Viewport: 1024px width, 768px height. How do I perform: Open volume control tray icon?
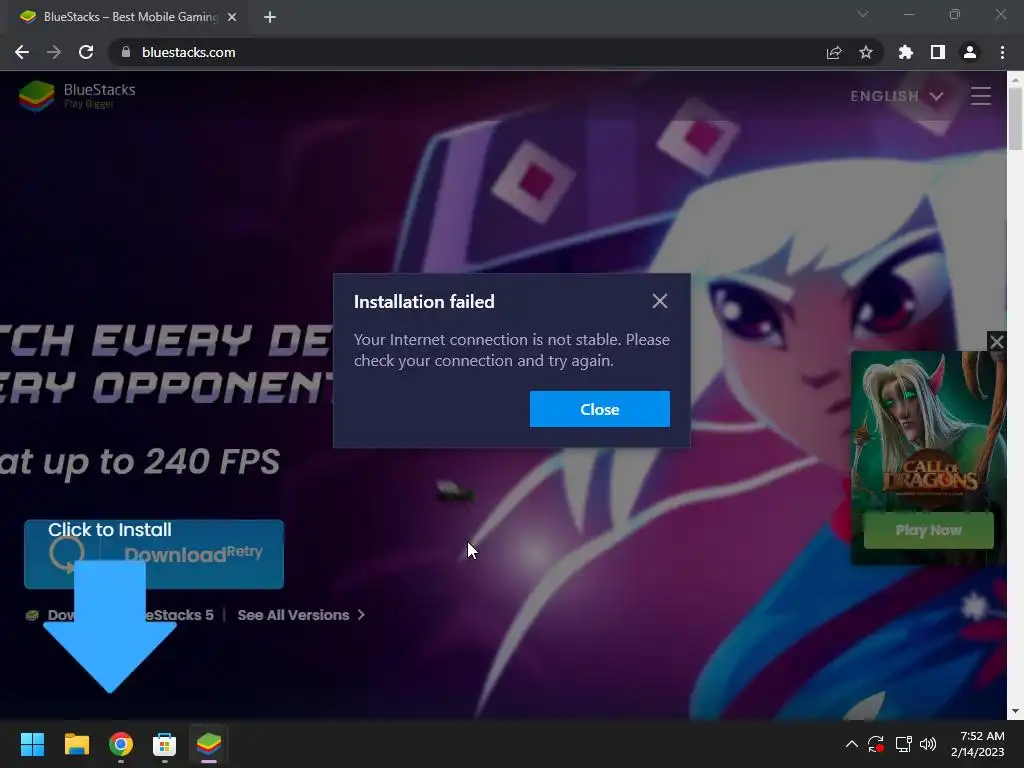tap(928, 744)
